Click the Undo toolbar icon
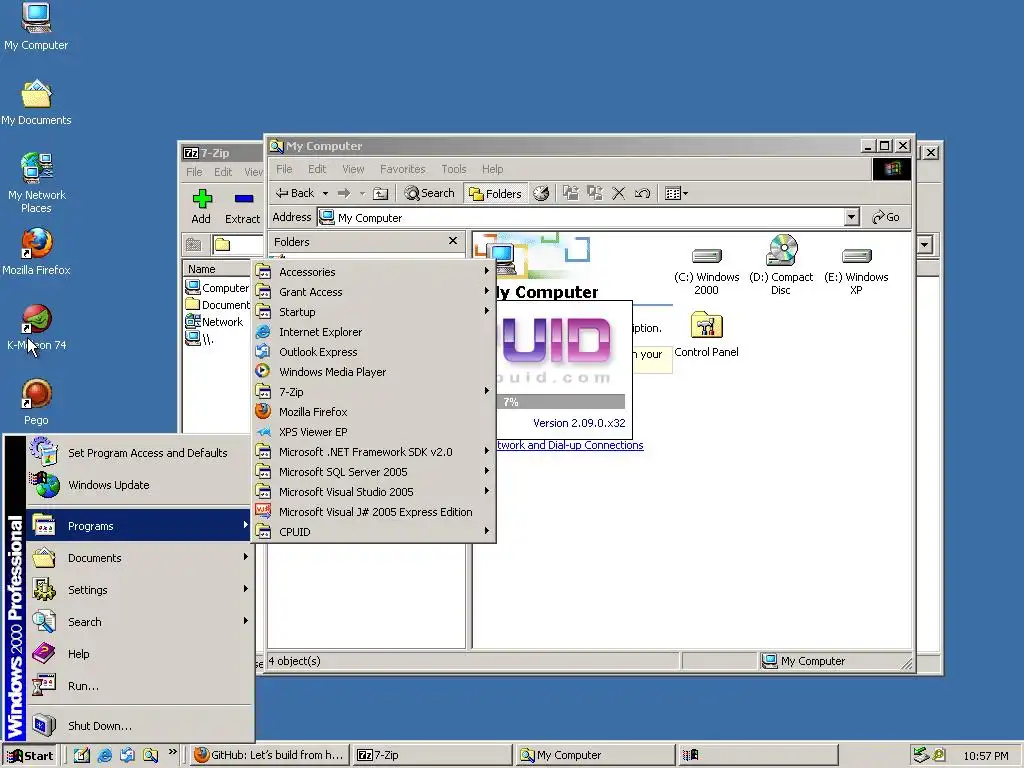Viewport: 1024px width, 768px height. [x=642, y=193]
